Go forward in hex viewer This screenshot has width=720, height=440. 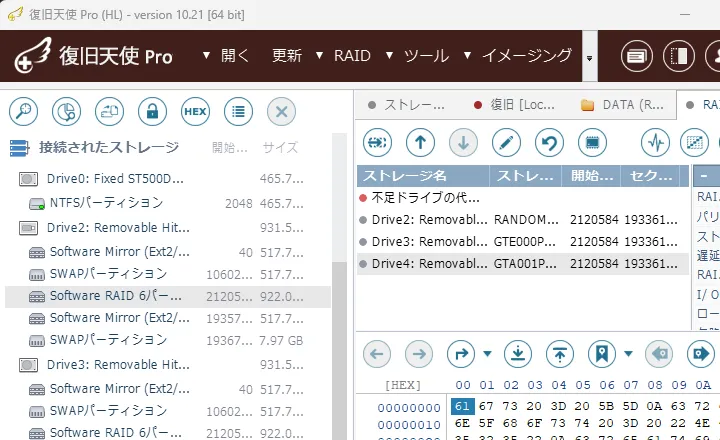(419, 354)
